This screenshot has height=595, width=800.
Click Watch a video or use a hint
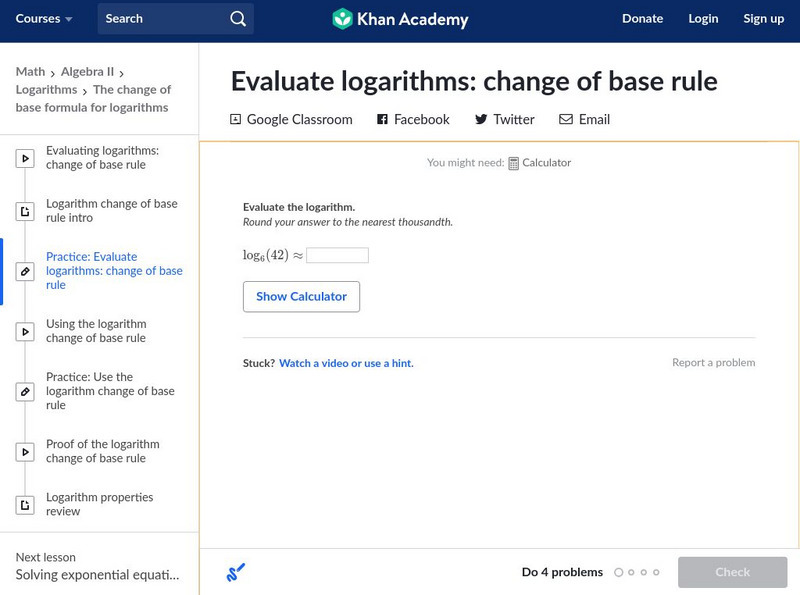pyautogui.click(x=346, y=363)
